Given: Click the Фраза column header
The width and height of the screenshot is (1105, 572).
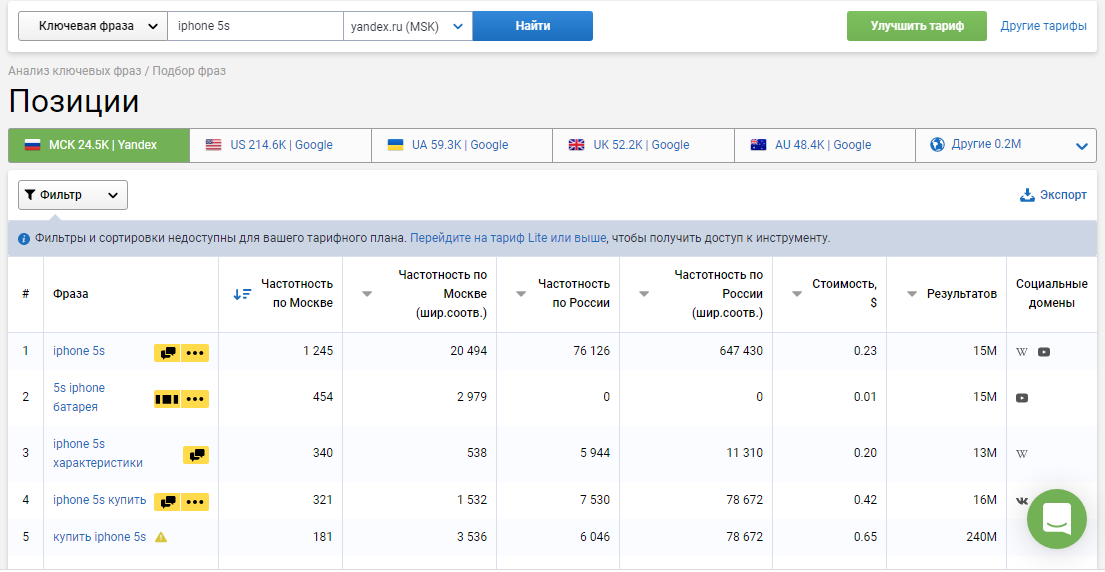Looking at the screenshot, I should (70, 294).
